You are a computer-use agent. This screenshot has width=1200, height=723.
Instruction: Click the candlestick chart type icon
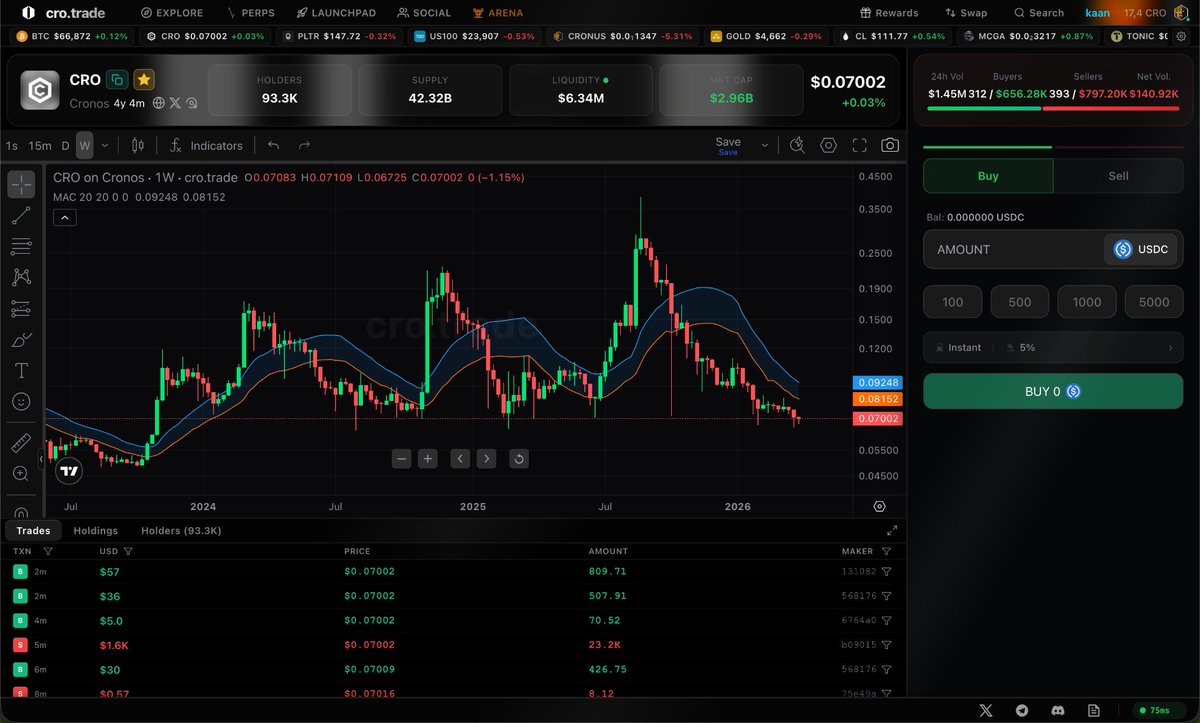(x=138, y=145)
